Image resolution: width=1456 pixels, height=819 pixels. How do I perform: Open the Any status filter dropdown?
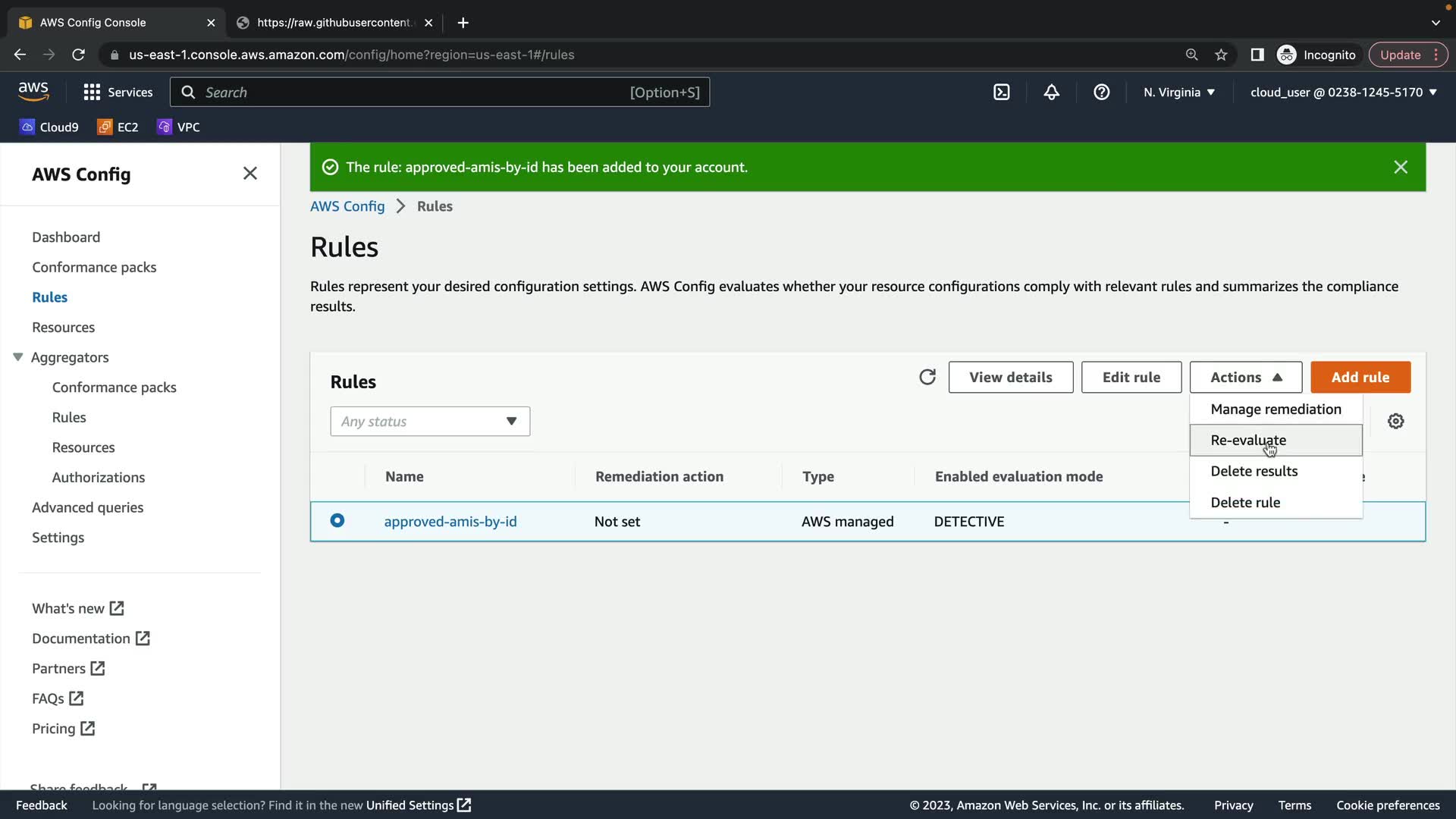pyautogui.click(x=430, y=421)
